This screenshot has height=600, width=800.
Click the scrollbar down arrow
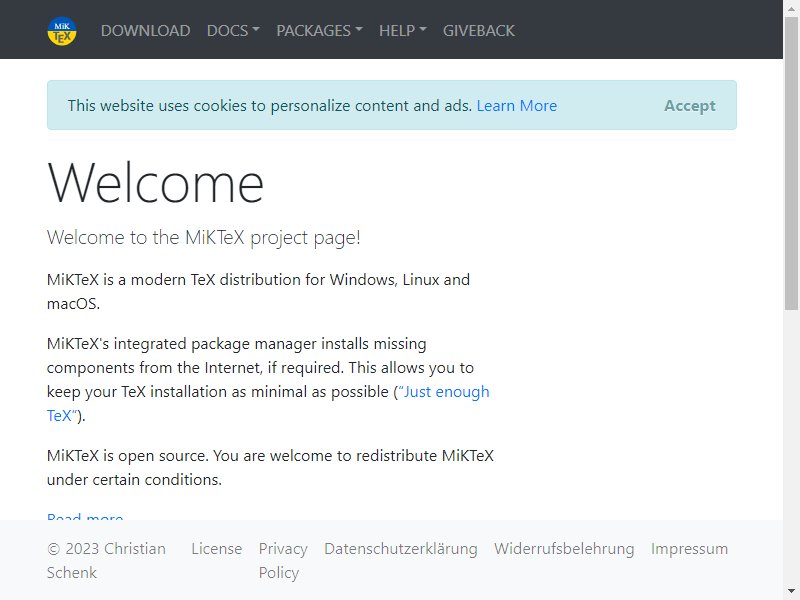pyautogui.click(x=791, y=592)
